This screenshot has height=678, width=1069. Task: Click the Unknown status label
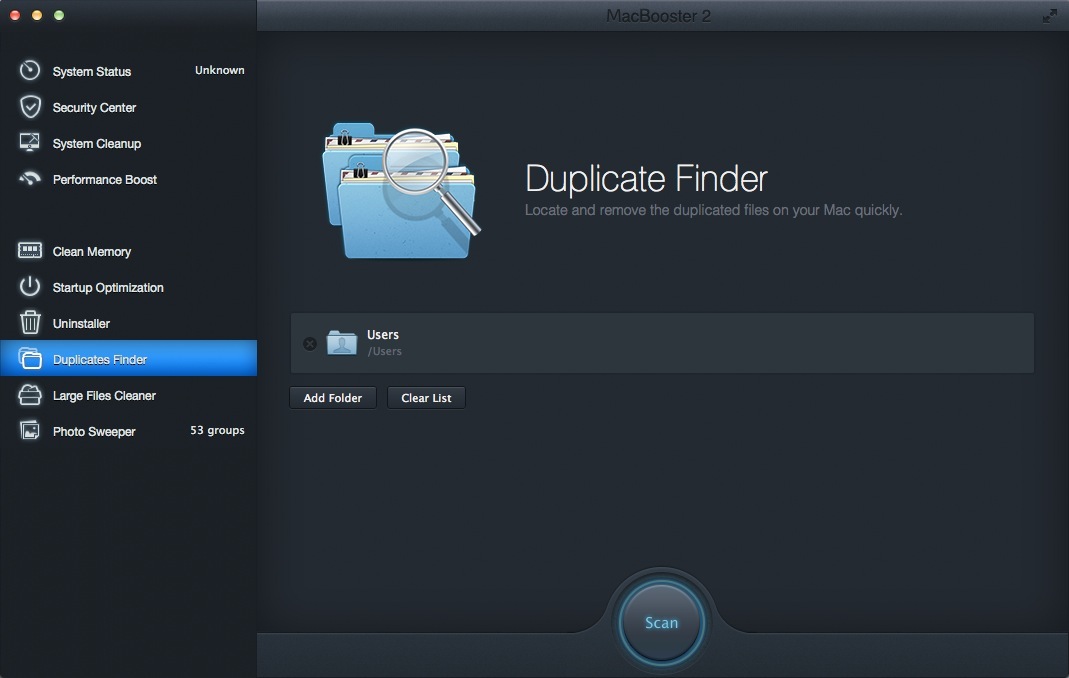pos(220,70)
